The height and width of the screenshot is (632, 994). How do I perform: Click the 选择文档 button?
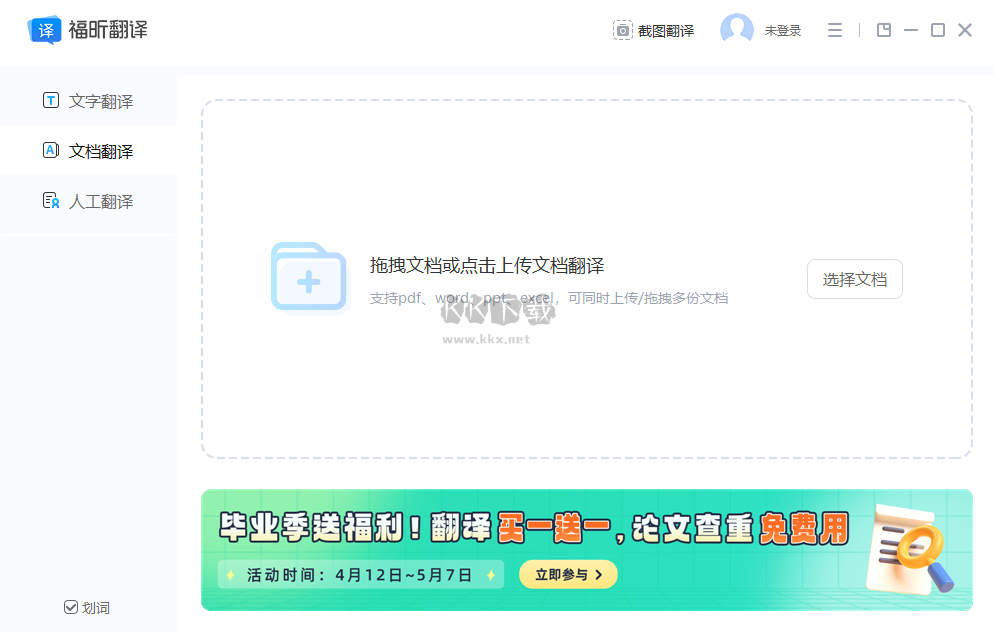854,279
